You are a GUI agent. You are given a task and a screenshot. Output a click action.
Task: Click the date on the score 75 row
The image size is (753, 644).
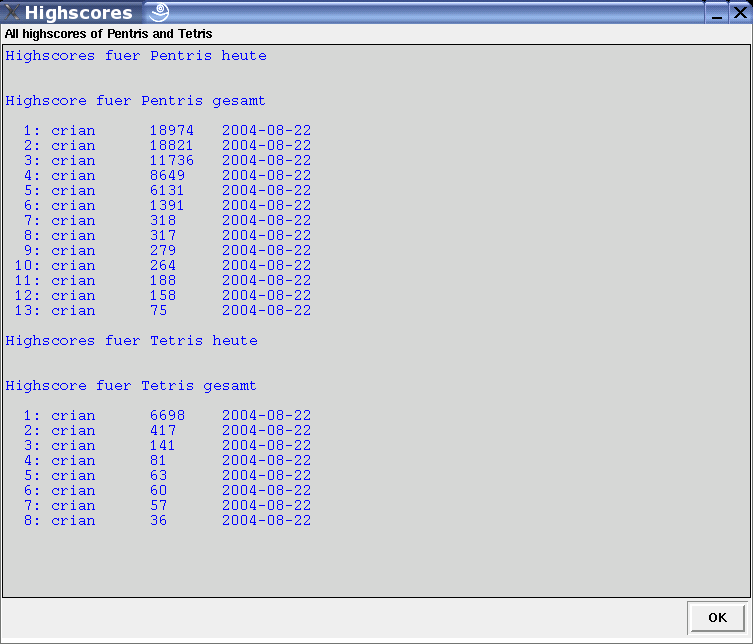(x=267, y=310)
